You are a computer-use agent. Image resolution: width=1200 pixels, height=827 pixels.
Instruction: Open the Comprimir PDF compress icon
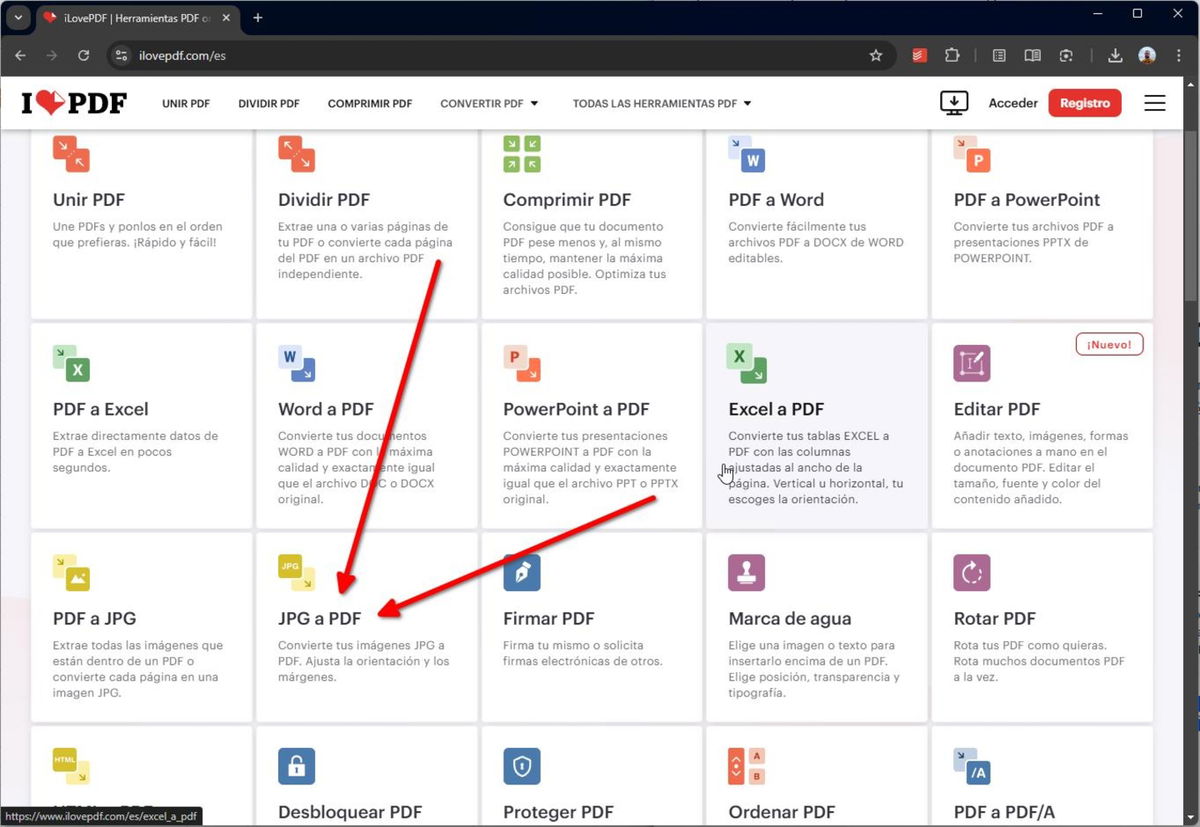[x=521, y=154]
